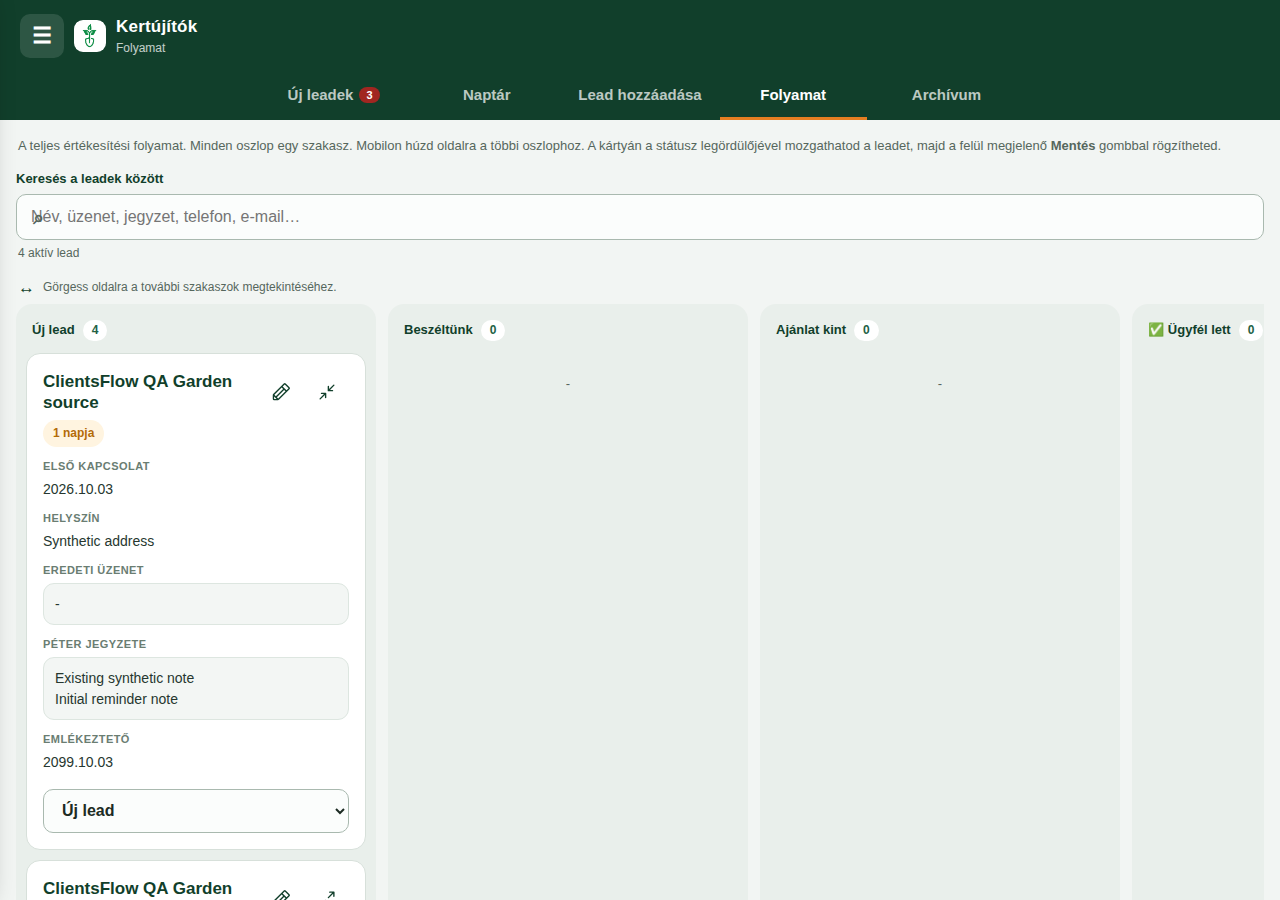The width and height of the screenshot is (1280, 900).
Task: Open the Naptár tab
Action: 487,95
